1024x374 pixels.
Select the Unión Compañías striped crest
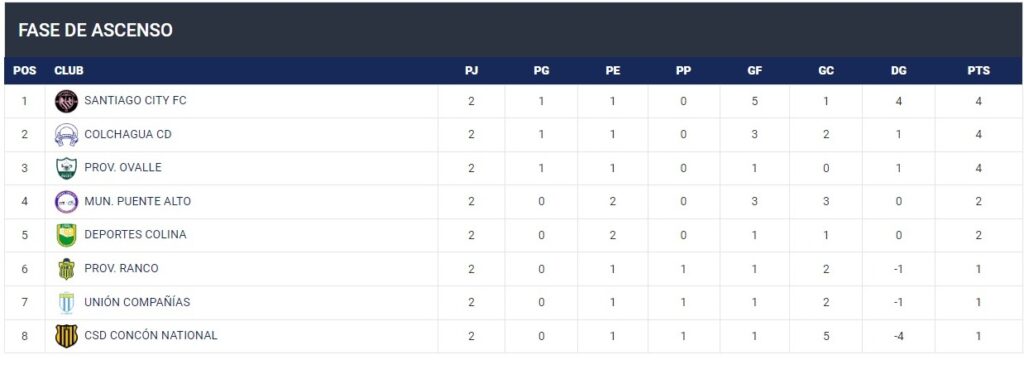click(x=66, y=303)
